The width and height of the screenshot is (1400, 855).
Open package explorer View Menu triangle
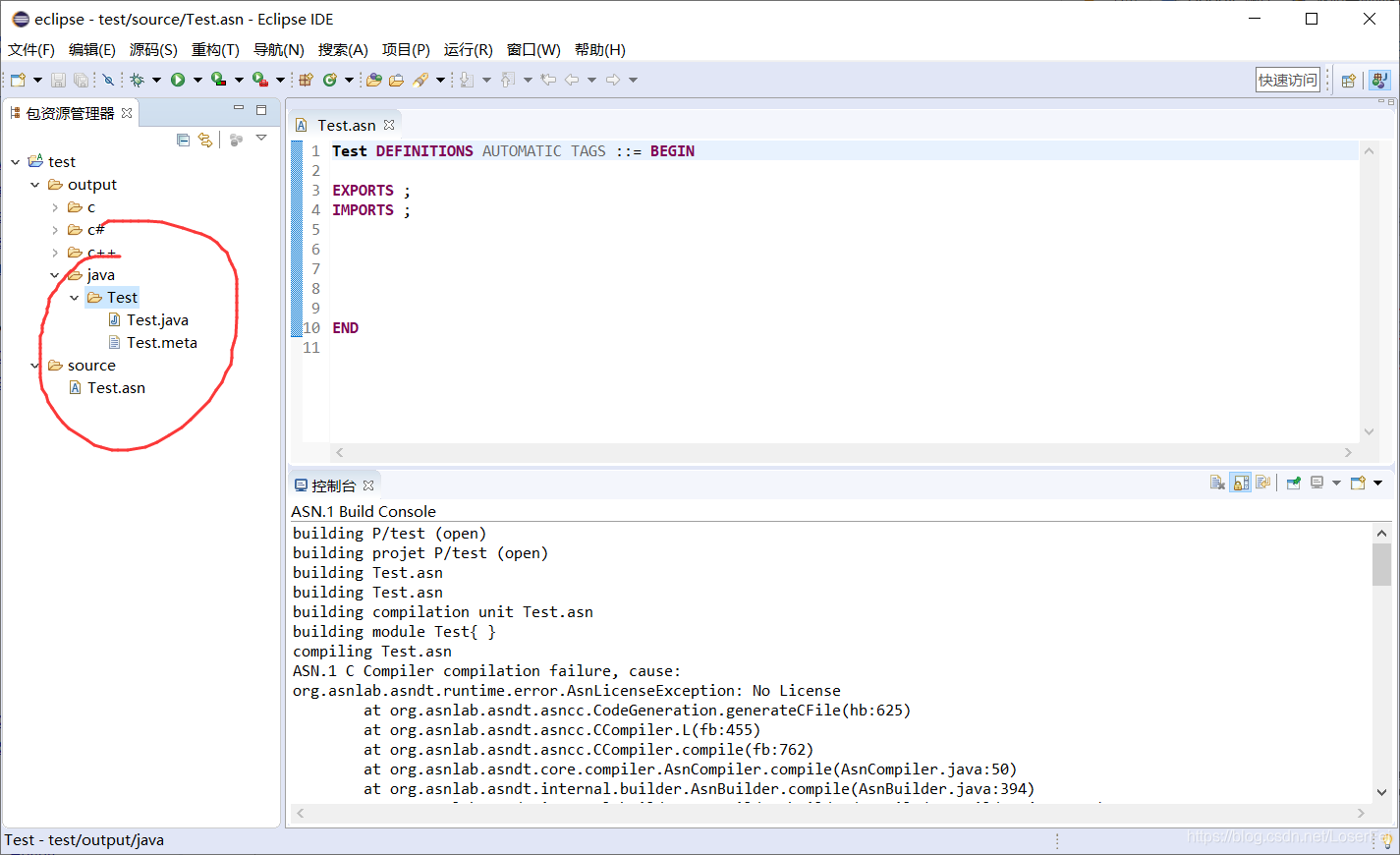[x=261, y=139]
